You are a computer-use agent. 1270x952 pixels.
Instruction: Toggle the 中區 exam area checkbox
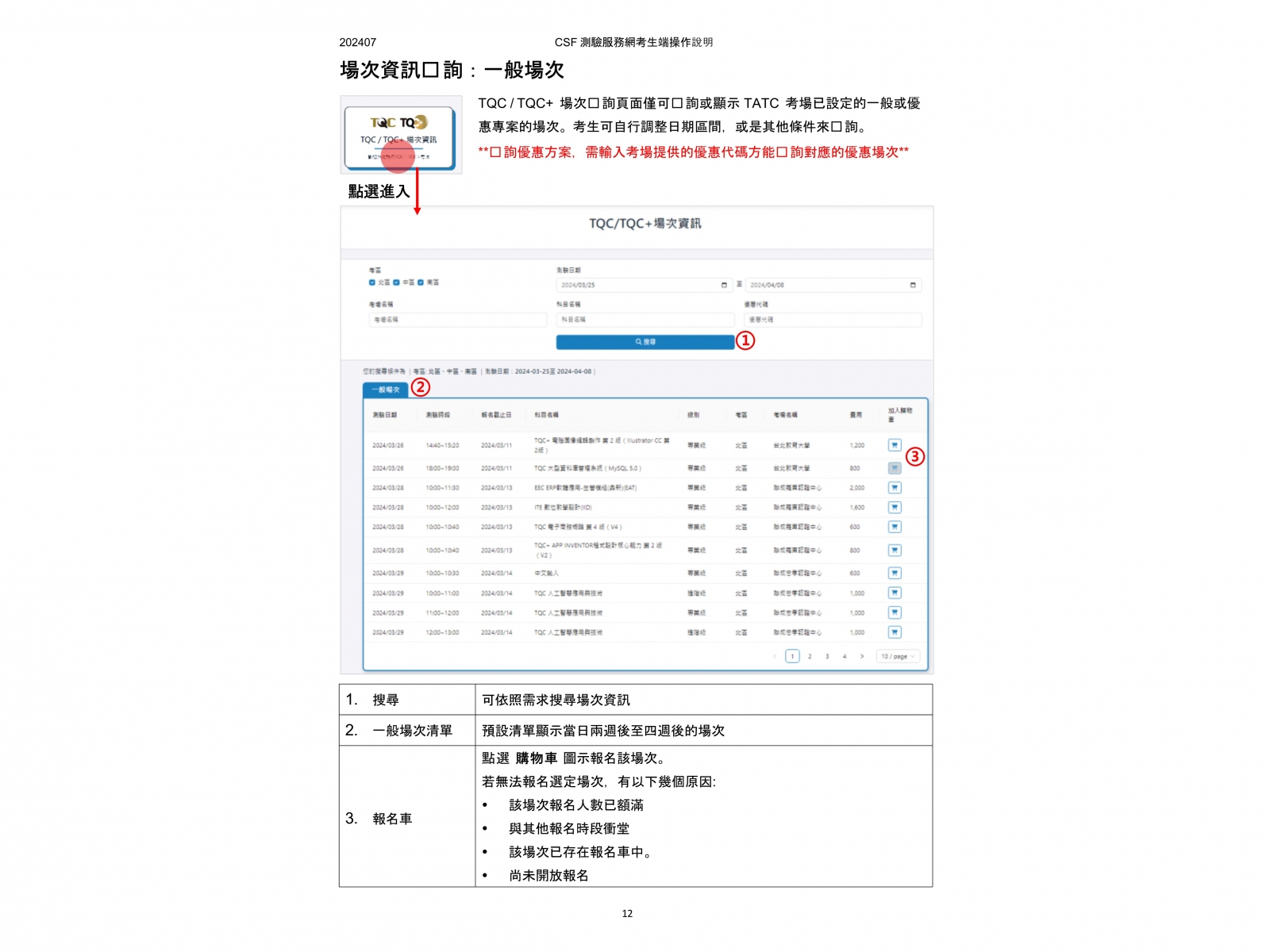[x=396, y=282]
